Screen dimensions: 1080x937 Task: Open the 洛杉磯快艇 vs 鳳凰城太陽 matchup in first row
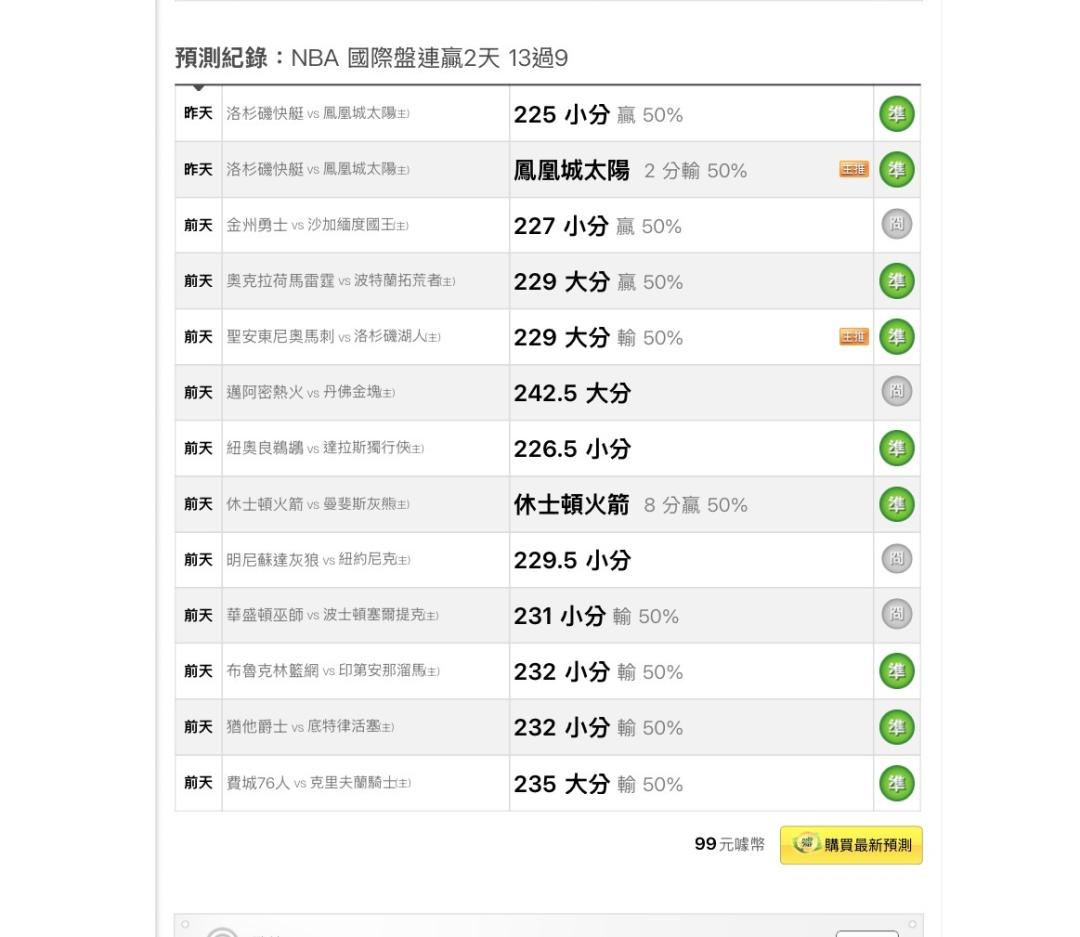tap(318, 114)
